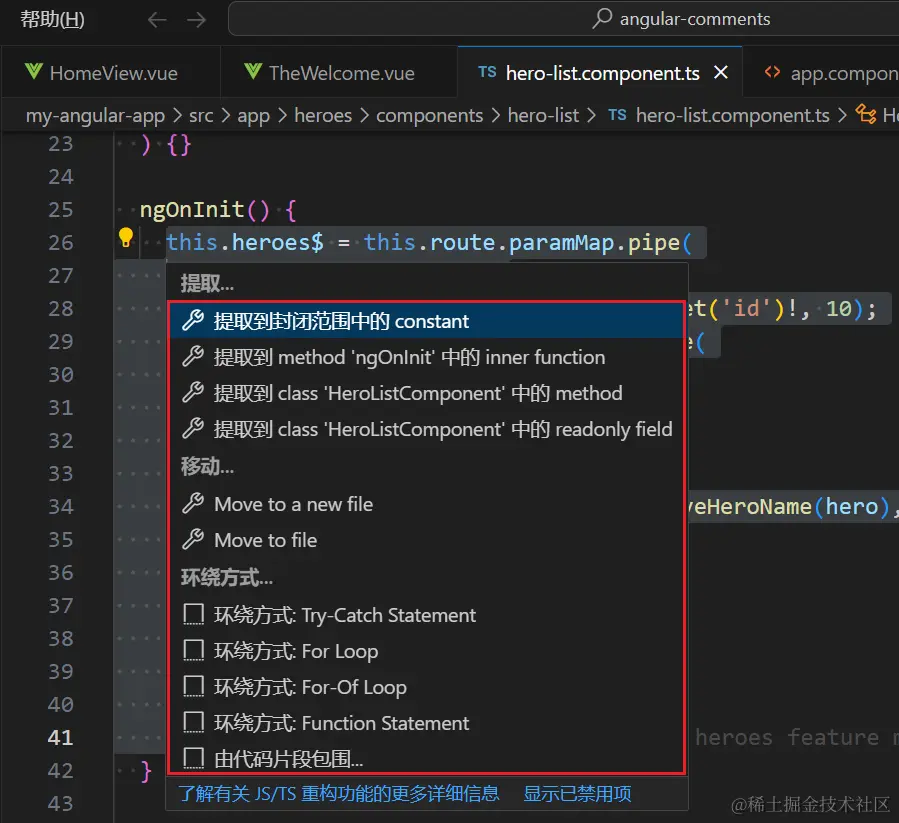Click snippet icon beside For-Of Loop
Screen dimensions: 899x823
click(x=193, y=687)
